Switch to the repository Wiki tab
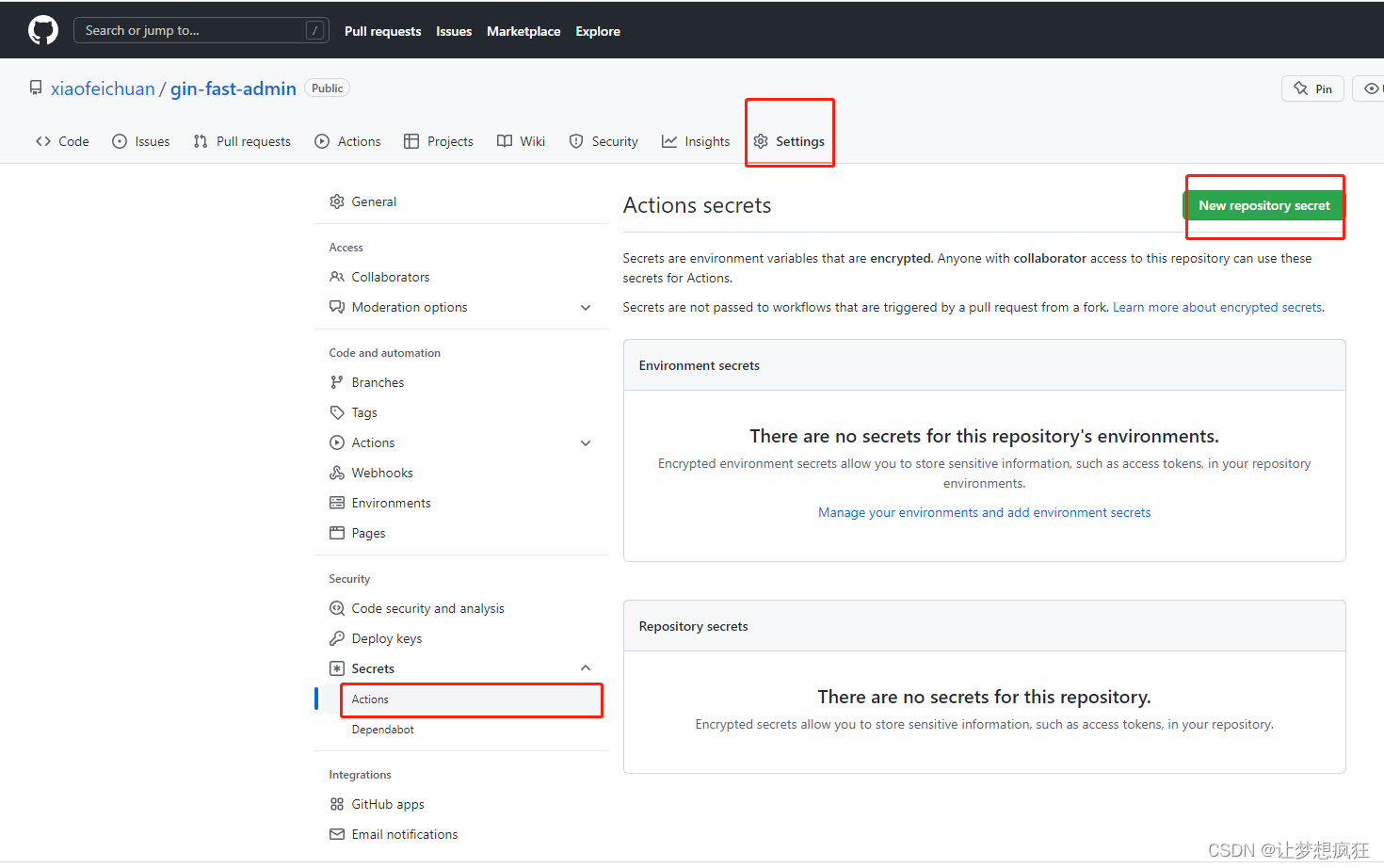Viewport: 1384px width, 868px height. 522,141
